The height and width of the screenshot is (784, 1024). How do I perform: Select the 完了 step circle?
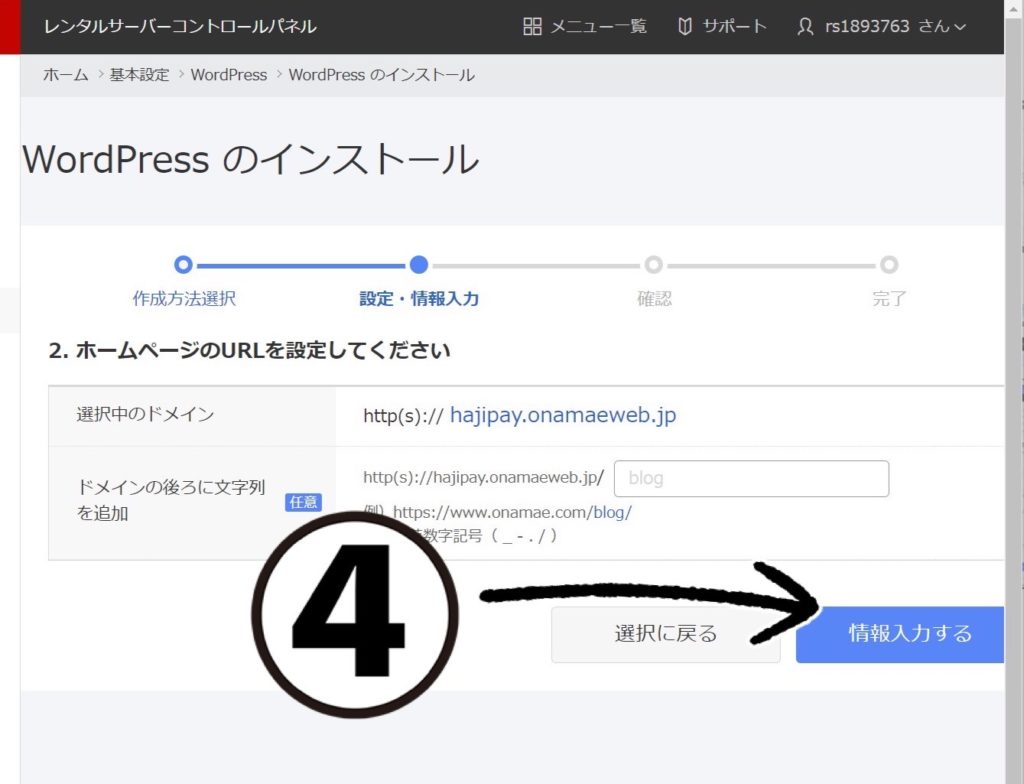tap(889, 265)
